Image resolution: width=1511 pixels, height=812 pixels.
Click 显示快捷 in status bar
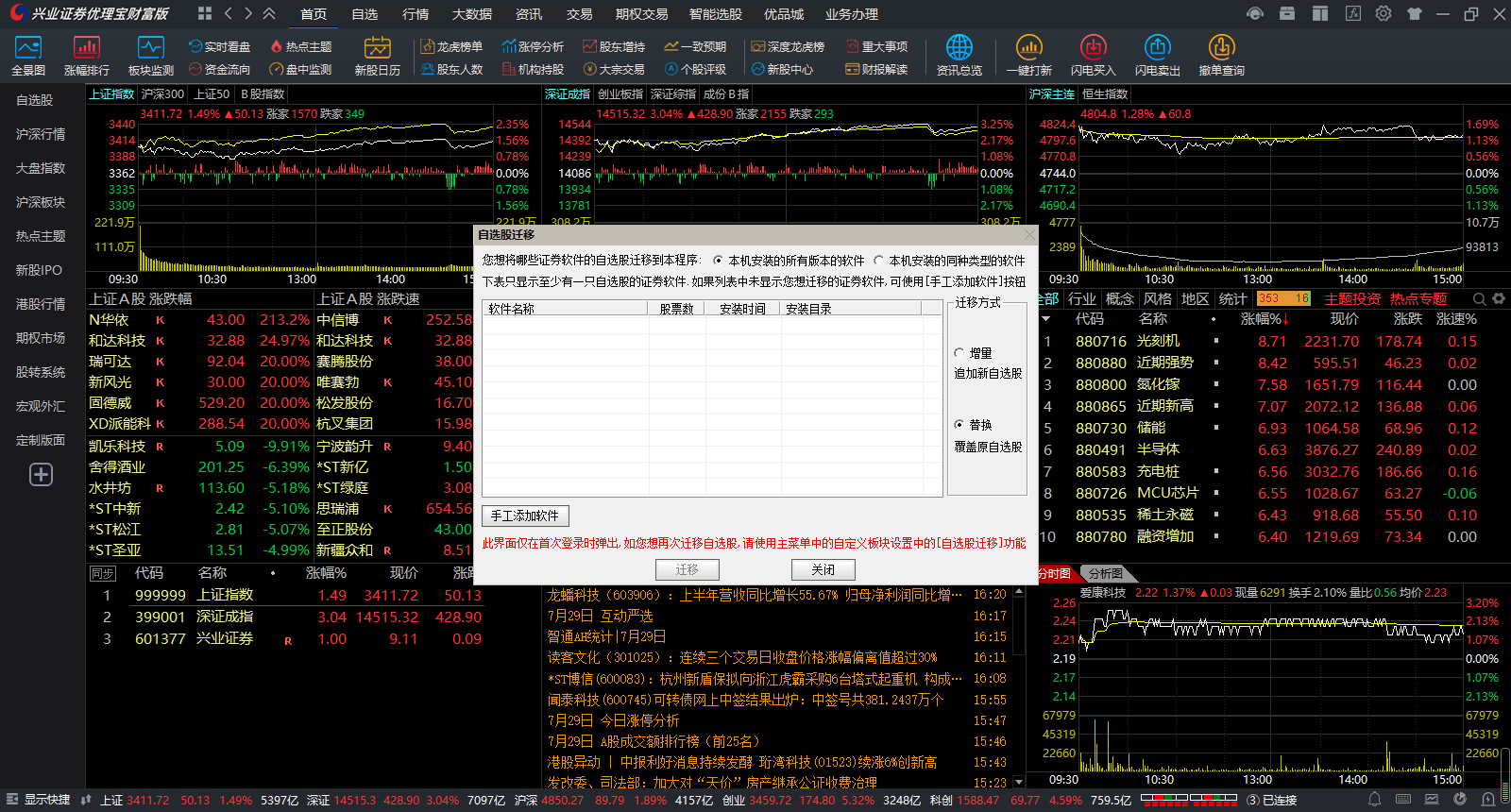[38, 800]
